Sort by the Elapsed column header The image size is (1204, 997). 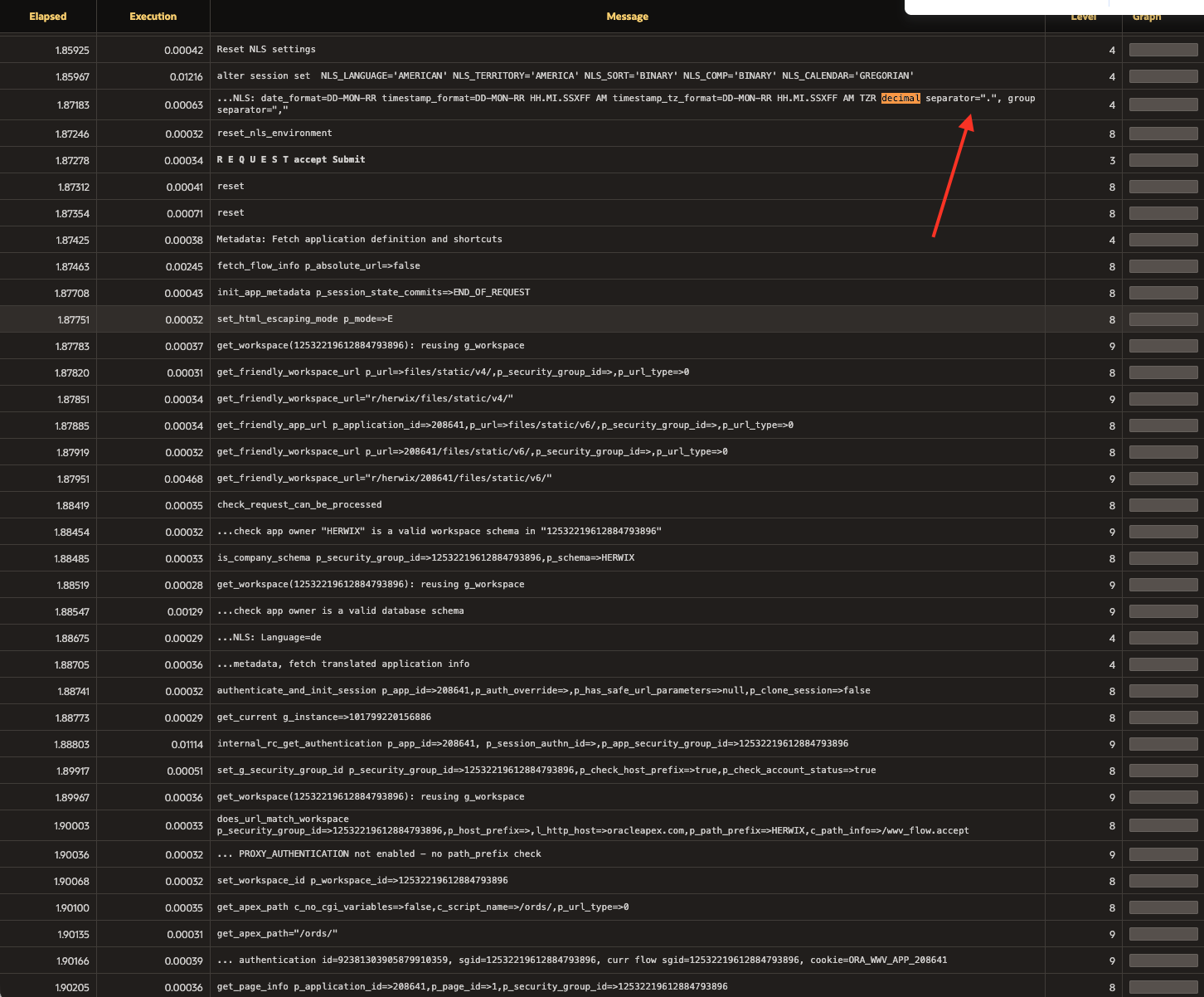[48, 17]
